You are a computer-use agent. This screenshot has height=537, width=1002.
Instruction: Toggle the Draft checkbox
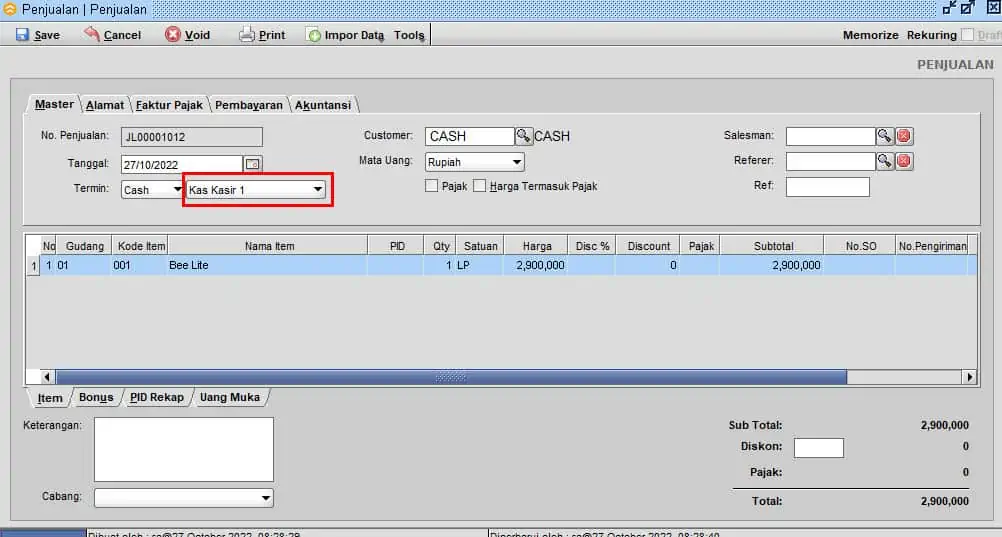[967, 35]
